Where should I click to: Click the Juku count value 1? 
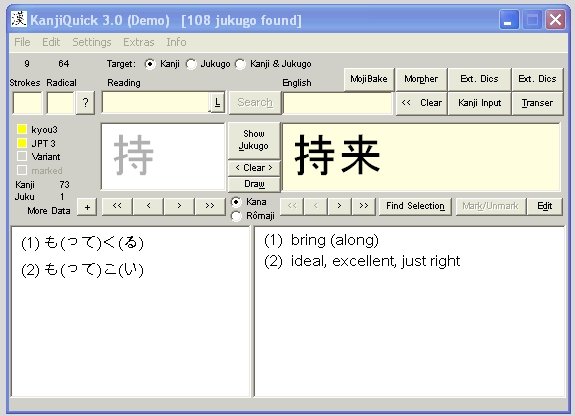[x=62, y=197]
